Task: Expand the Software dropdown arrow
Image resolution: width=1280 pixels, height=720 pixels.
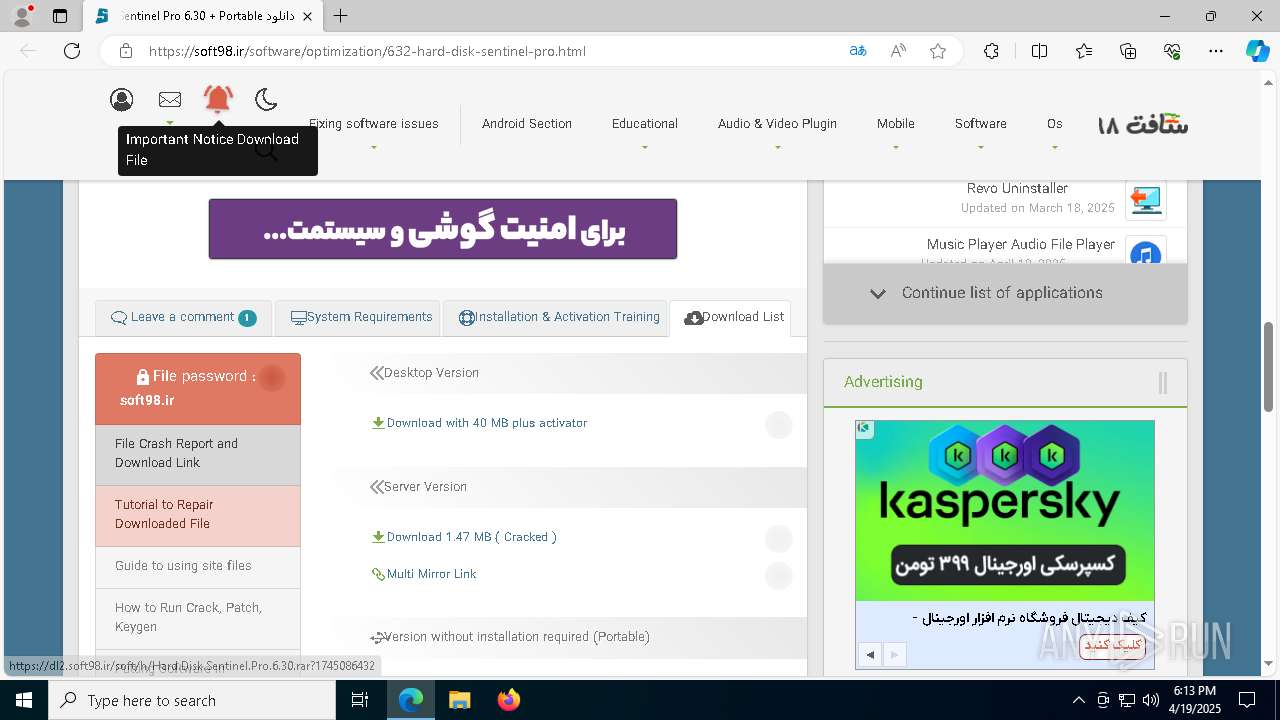Action: 981,148
